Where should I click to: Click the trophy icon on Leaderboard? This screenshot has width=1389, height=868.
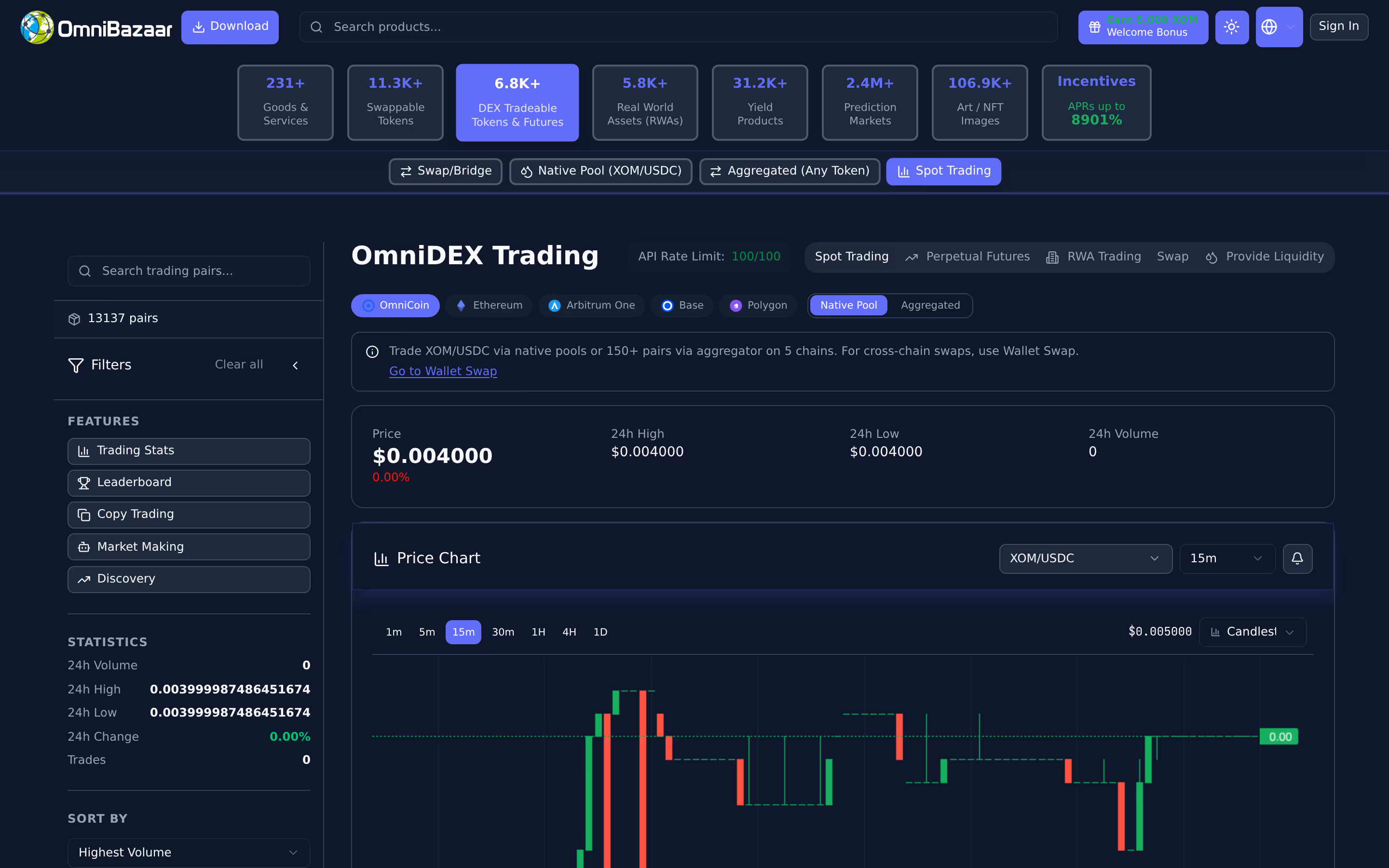84,483
